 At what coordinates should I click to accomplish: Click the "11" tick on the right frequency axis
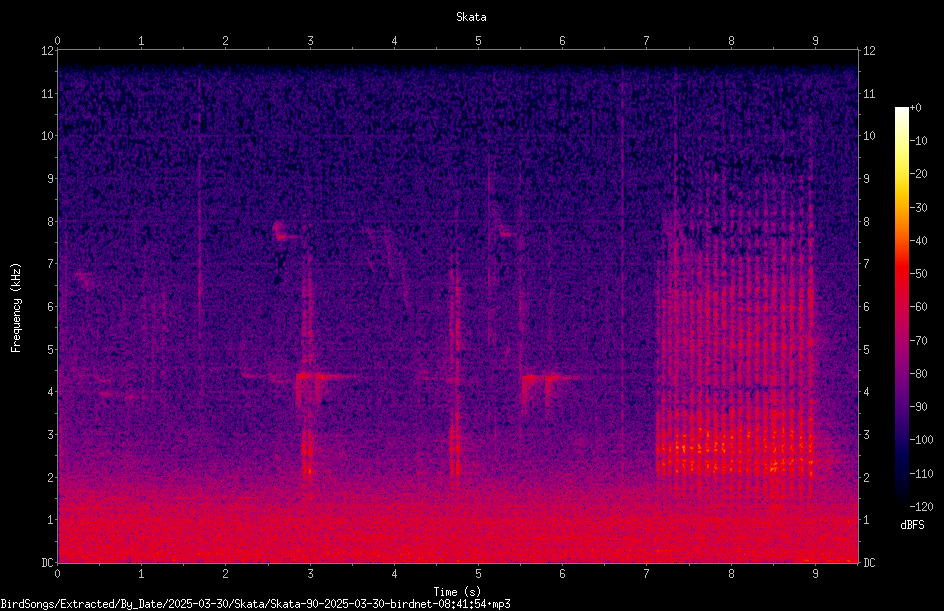(869, 94)
